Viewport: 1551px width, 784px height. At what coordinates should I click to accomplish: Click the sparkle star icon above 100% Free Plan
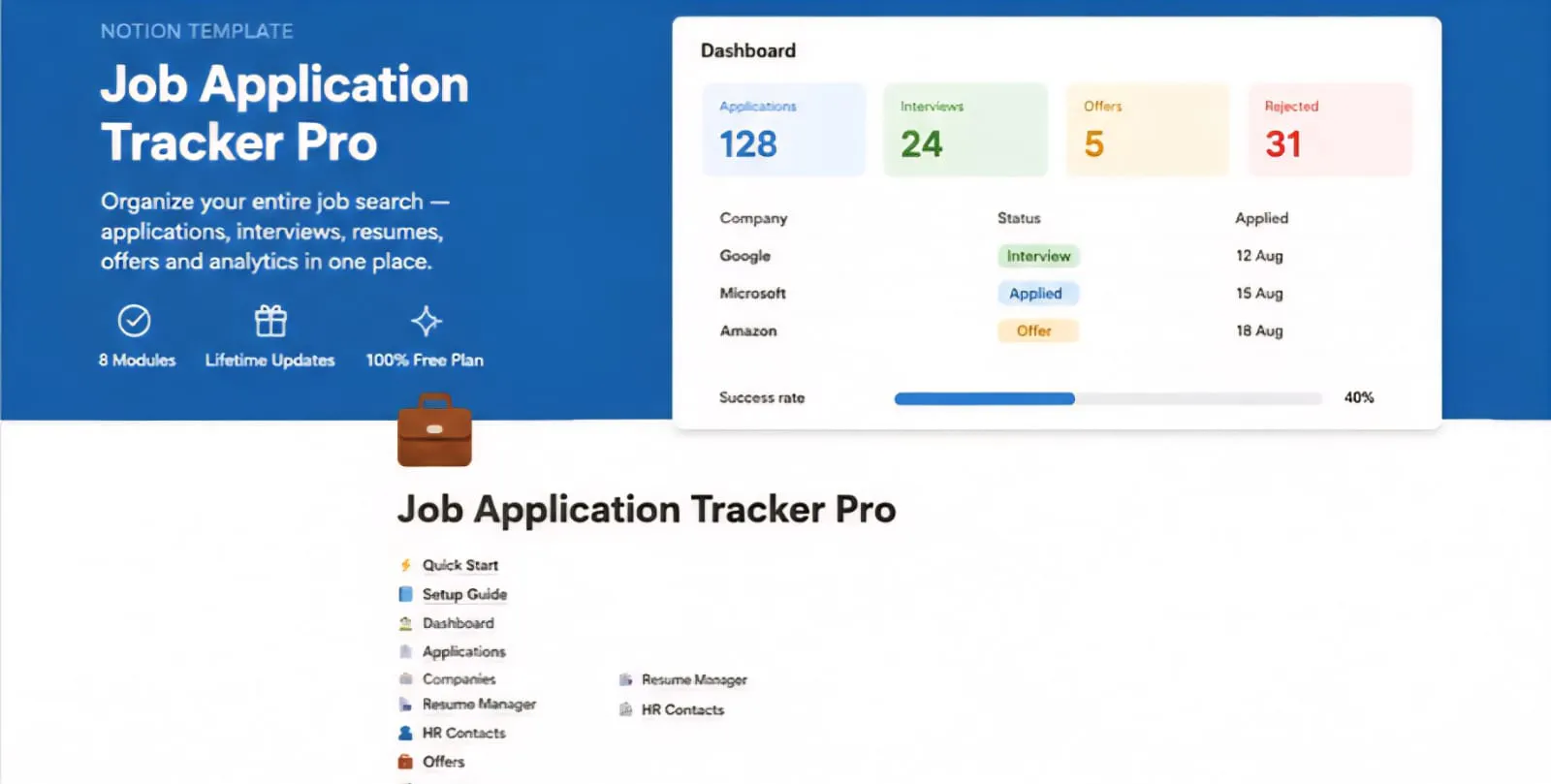pyautogui.click(x=426, y=321)
